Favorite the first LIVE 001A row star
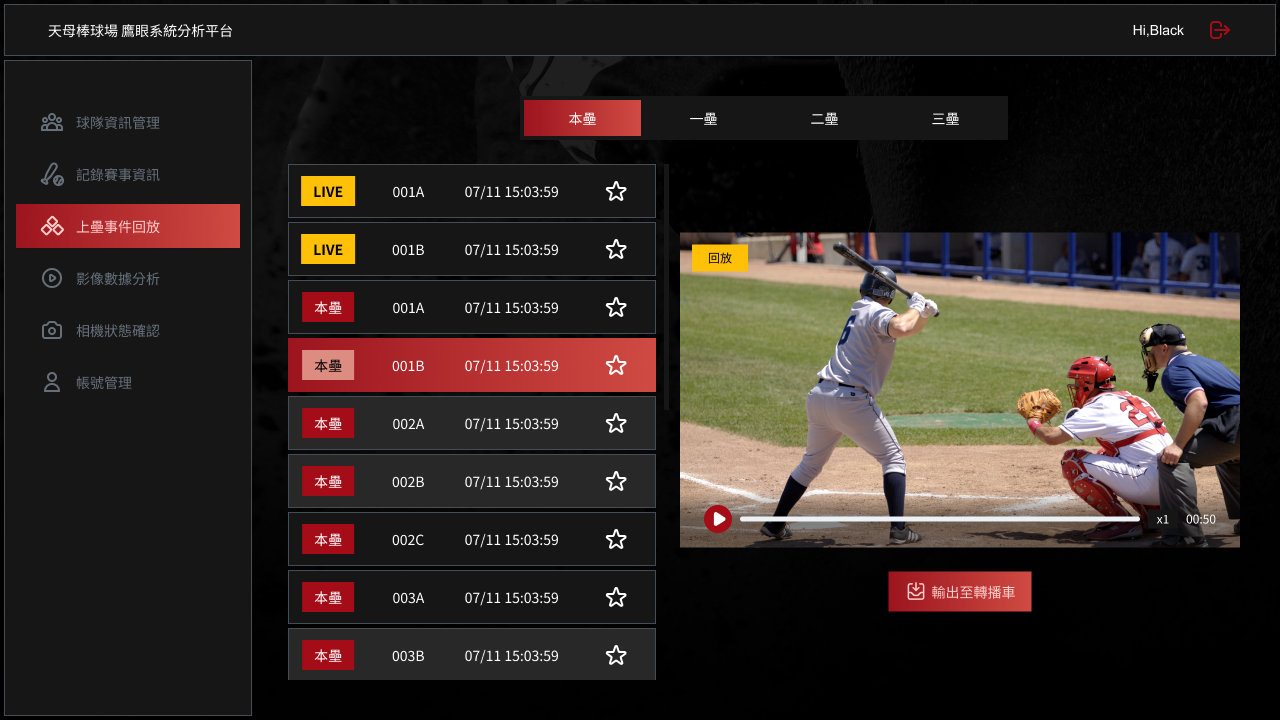 pos(616,192)
